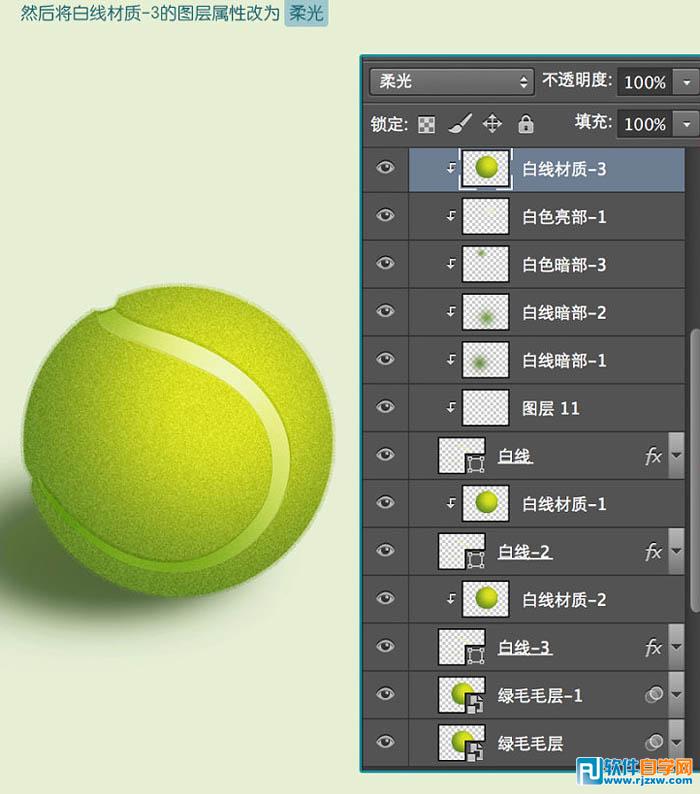This screenshot has width=700, height=794.
Task: Expand effects list of 白线-3 layer
Action: pos(676,646)
